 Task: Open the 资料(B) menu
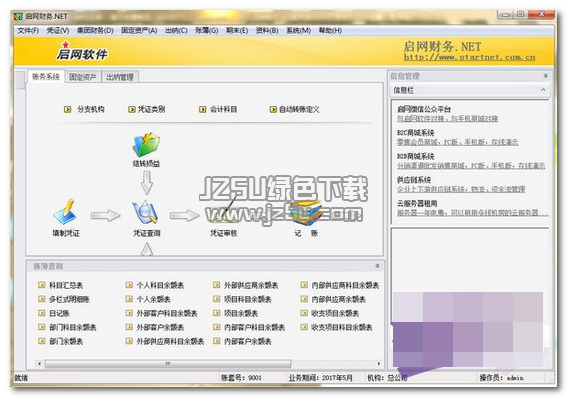(267, 31)
